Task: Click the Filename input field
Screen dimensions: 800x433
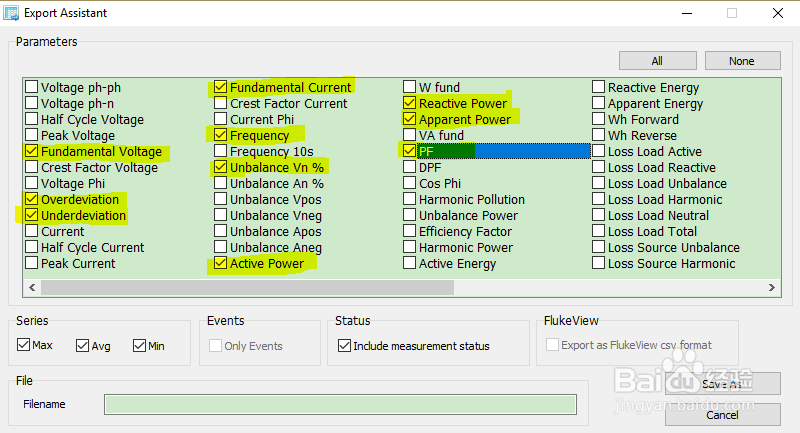Action: pos(340,404)
